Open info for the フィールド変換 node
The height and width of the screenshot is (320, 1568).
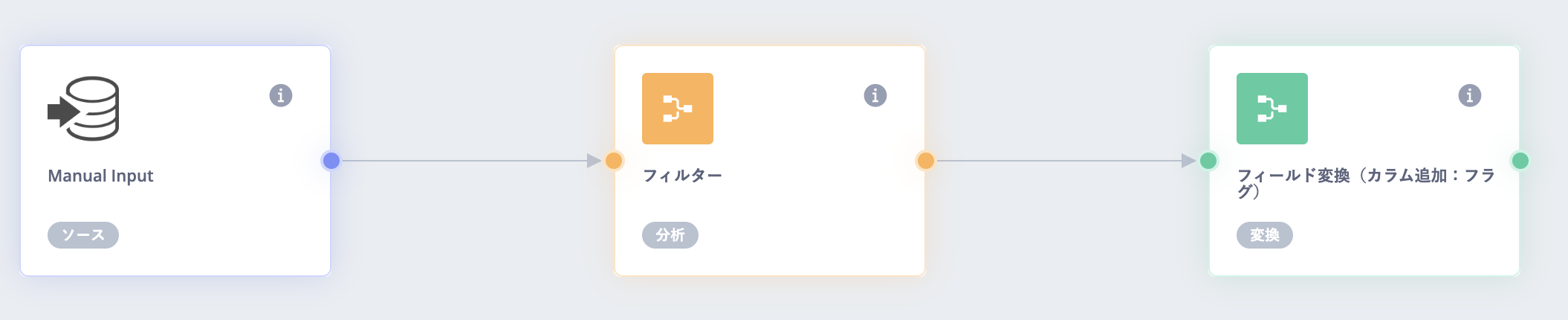click(x=1469, y=95)
